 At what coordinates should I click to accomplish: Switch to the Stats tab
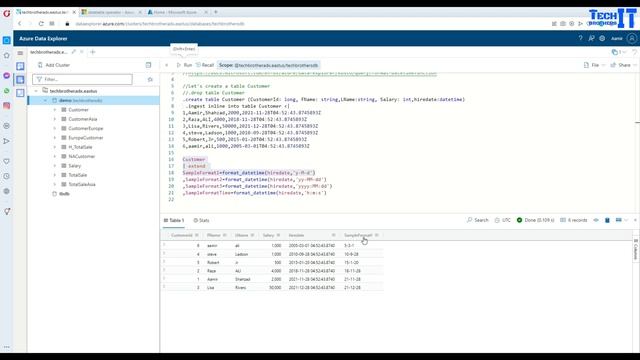pos(201,220)
